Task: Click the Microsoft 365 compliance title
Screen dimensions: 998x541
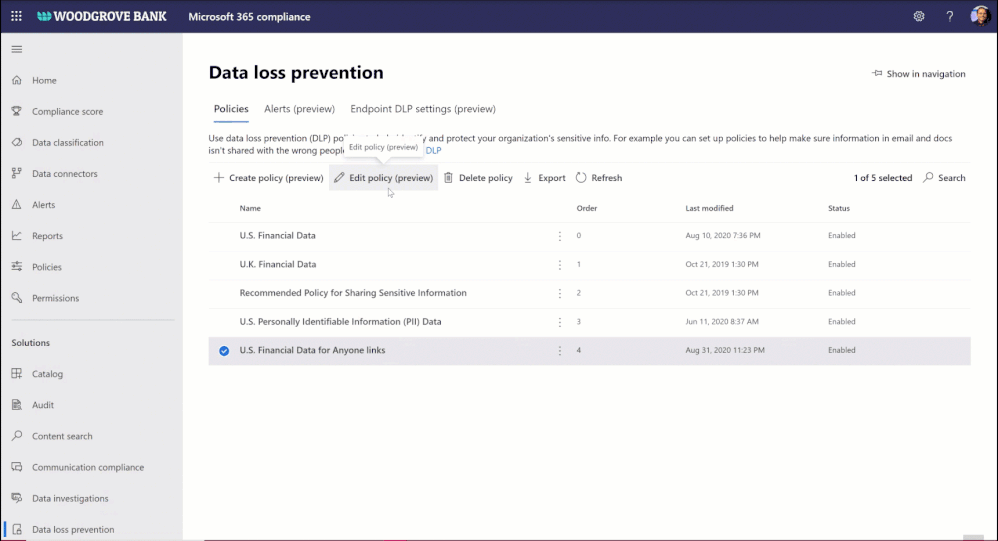Action: click(x=250, y=17)
